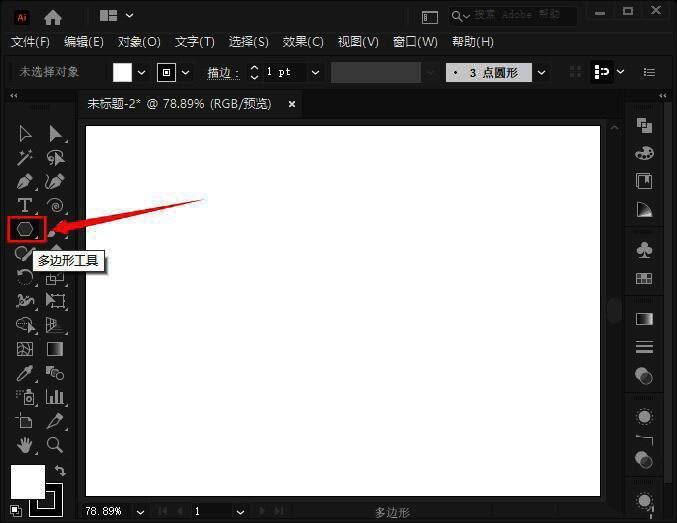Viewport: 677px width, 523px height.
Task: Expand the align options dropdown arrow
Action: tap(620, 72)
